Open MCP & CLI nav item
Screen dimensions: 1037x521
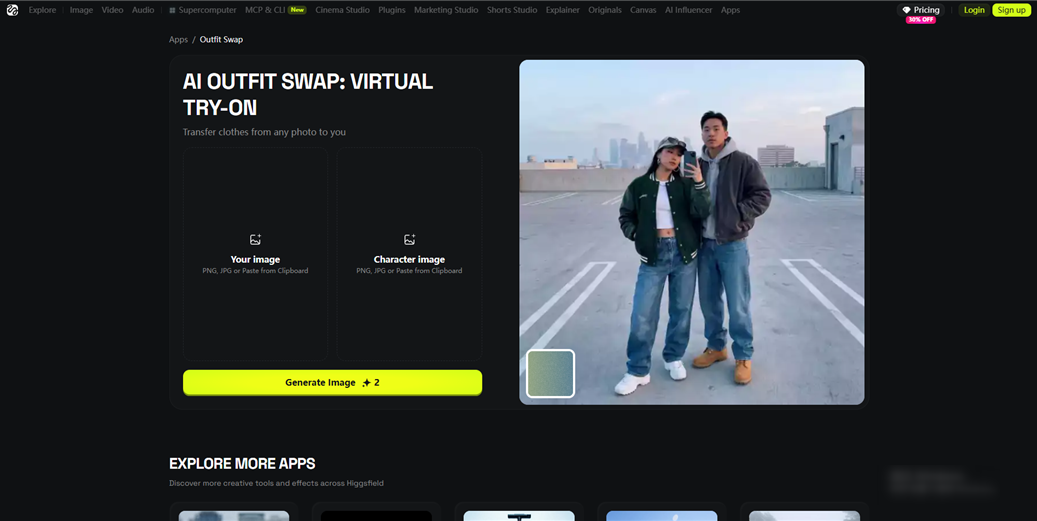coord(265,10)
